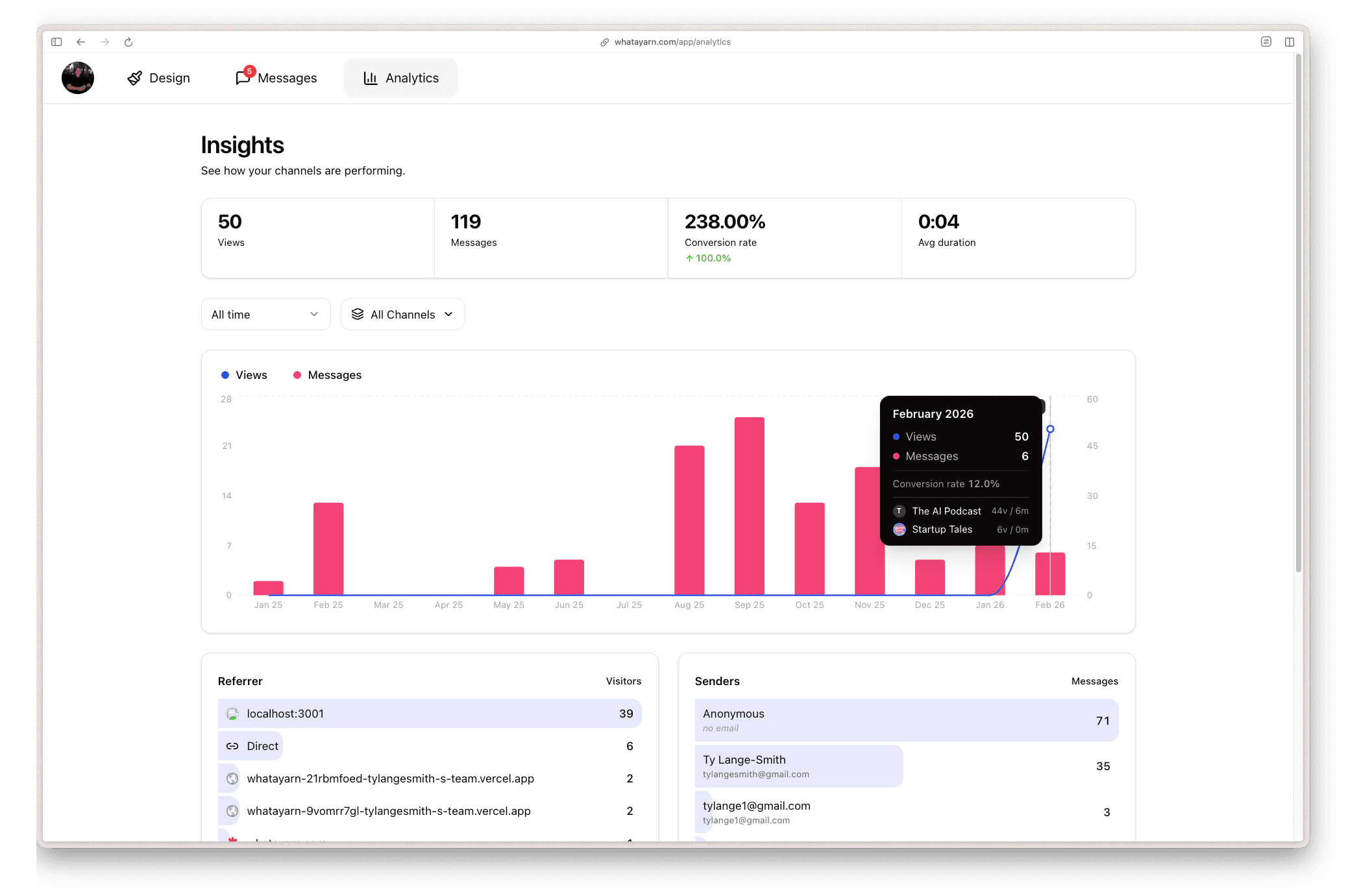Expand the All Channels dropdown
Image resolution: width=1346 pixels, height=896 pixels.
(x=402, y=314)
